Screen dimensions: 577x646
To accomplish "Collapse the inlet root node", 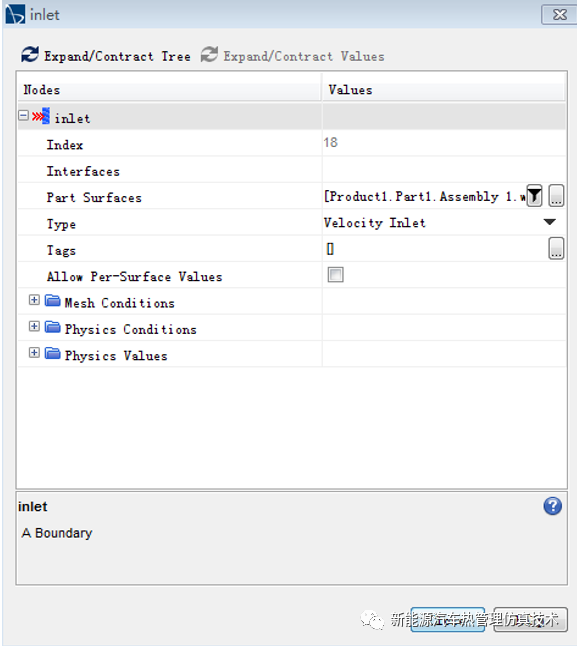I will click(23, 116).
